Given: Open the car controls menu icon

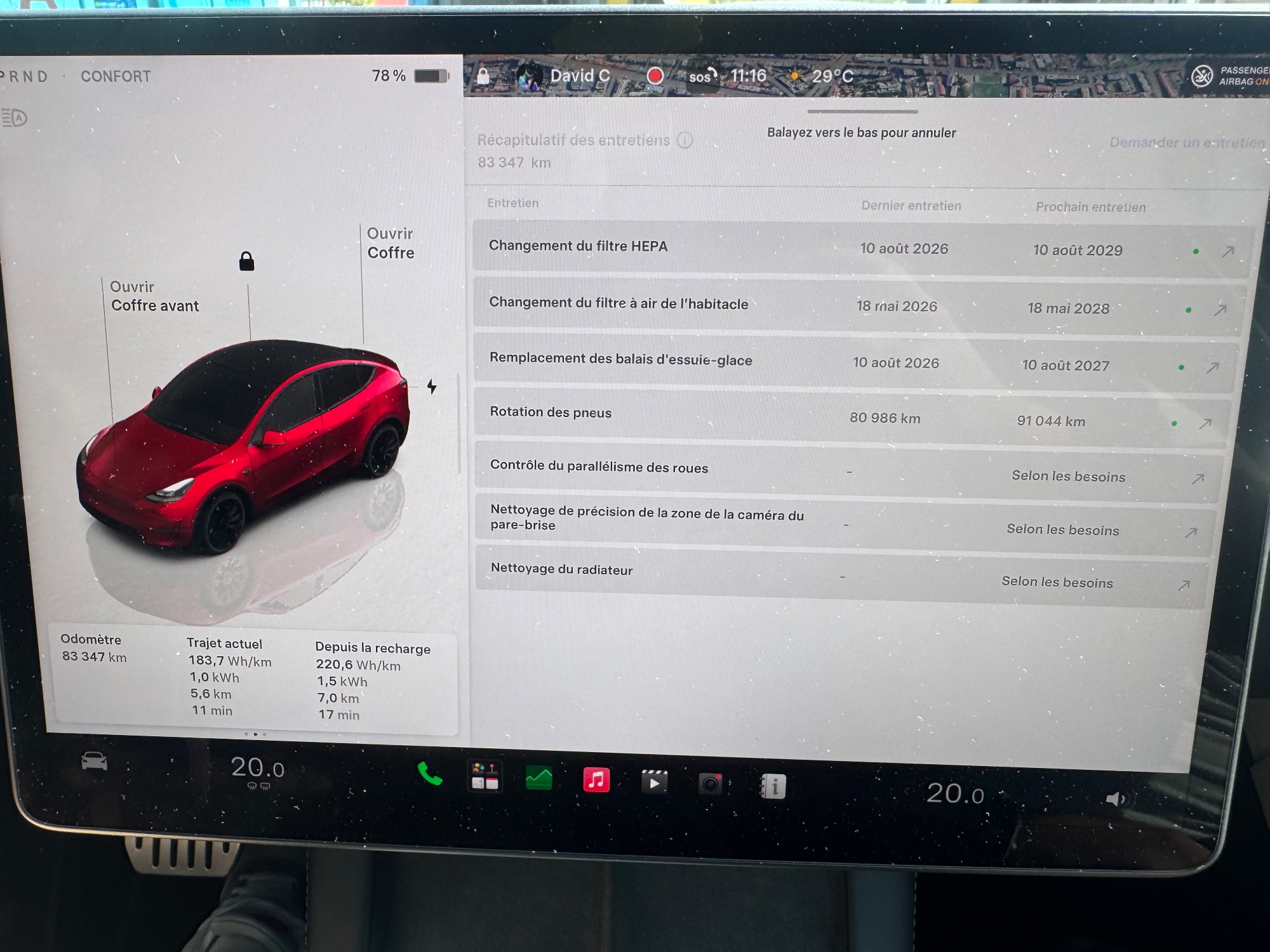Looking at the screenshot, I should pos(94,760).
